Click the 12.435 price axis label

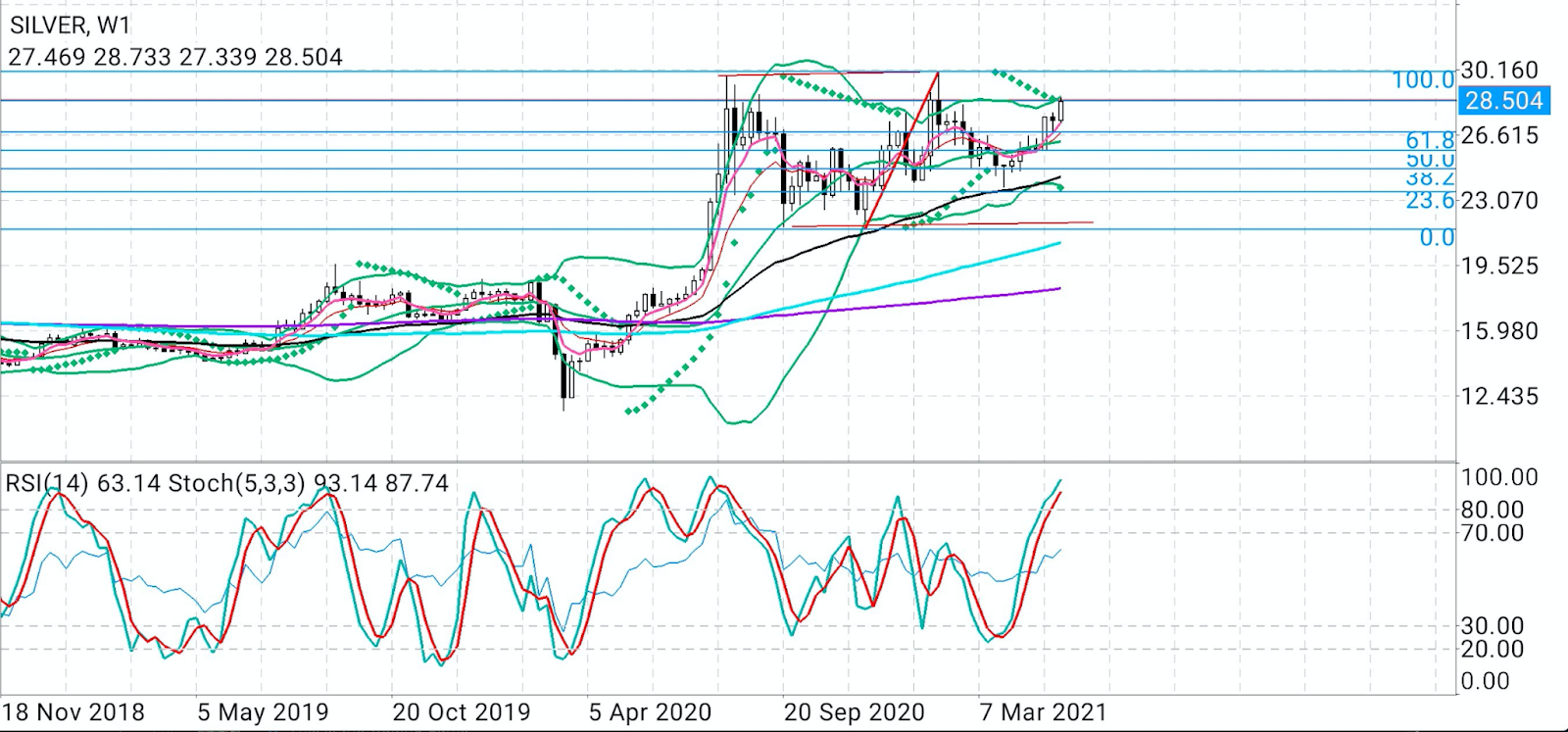pos(1499,397)
